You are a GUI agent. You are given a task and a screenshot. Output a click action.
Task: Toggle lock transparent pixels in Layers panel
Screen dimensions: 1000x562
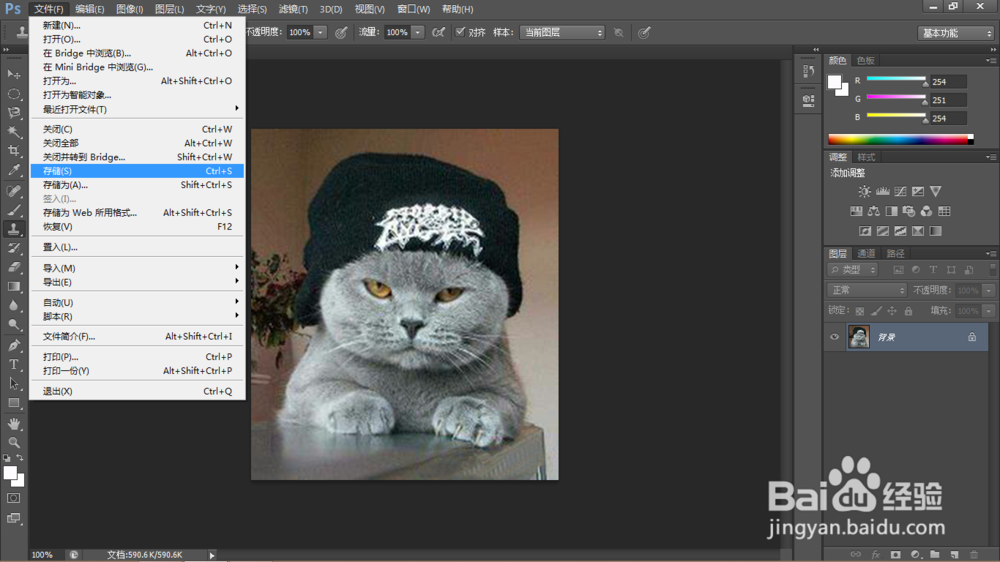(x=860, y=311)
